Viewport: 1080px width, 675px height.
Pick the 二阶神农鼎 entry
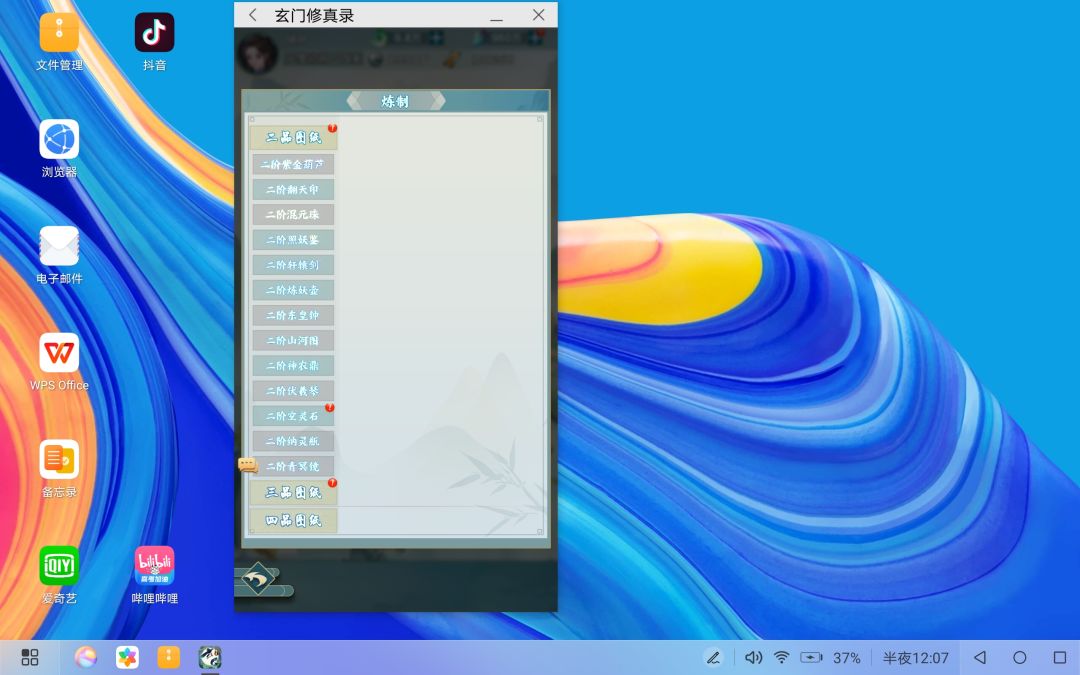pyautogui.click(x=293, y=366)
